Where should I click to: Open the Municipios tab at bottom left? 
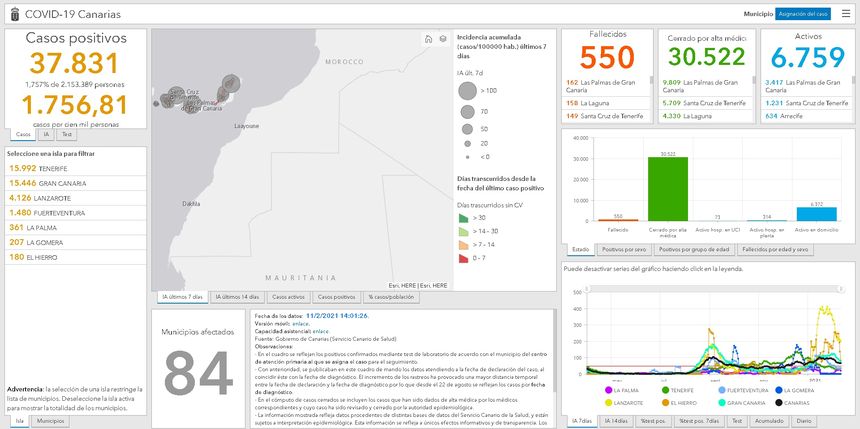point(50,421)
